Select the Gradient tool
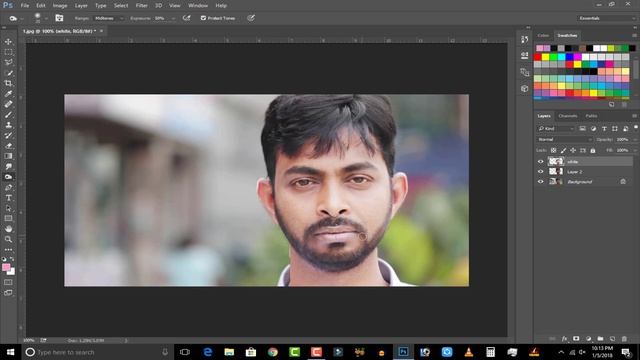The height and width of the screenshot is (360, 640). [8, 156]
